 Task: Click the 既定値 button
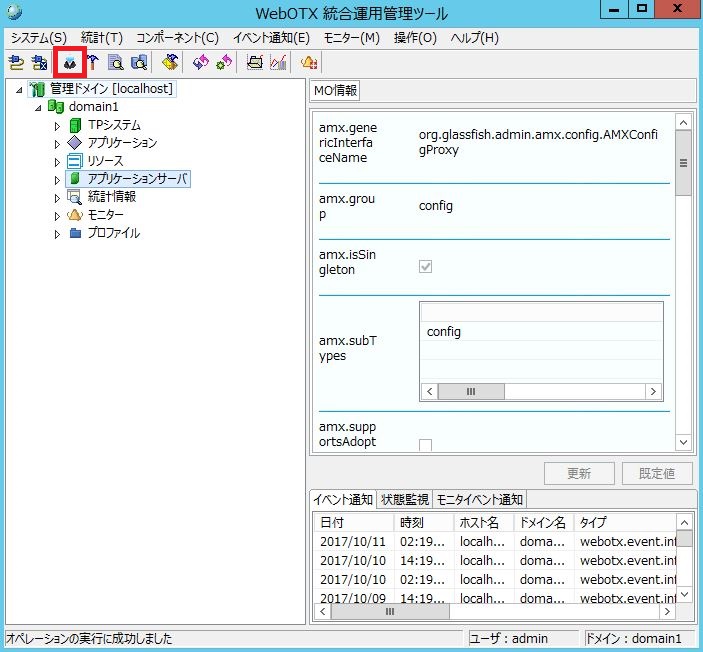pos(656,473)
